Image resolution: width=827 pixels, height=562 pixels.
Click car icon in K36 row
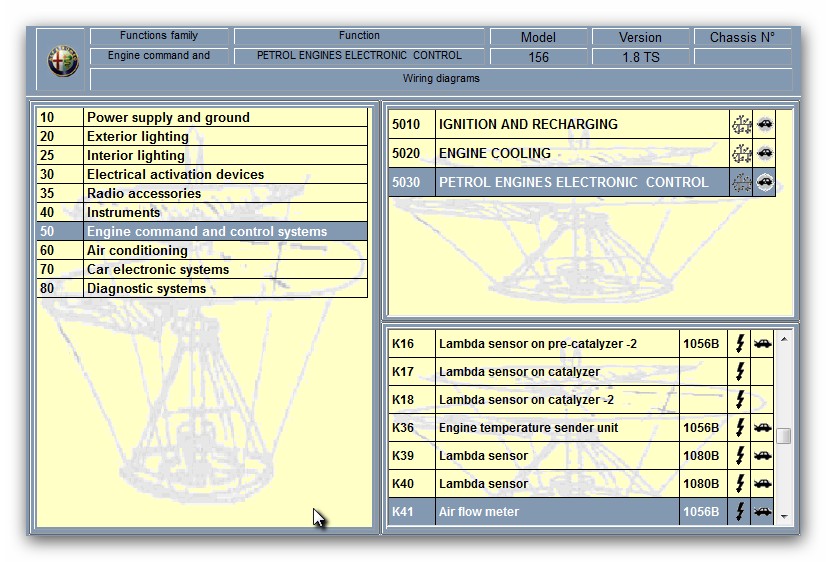[x=762, y=428]
